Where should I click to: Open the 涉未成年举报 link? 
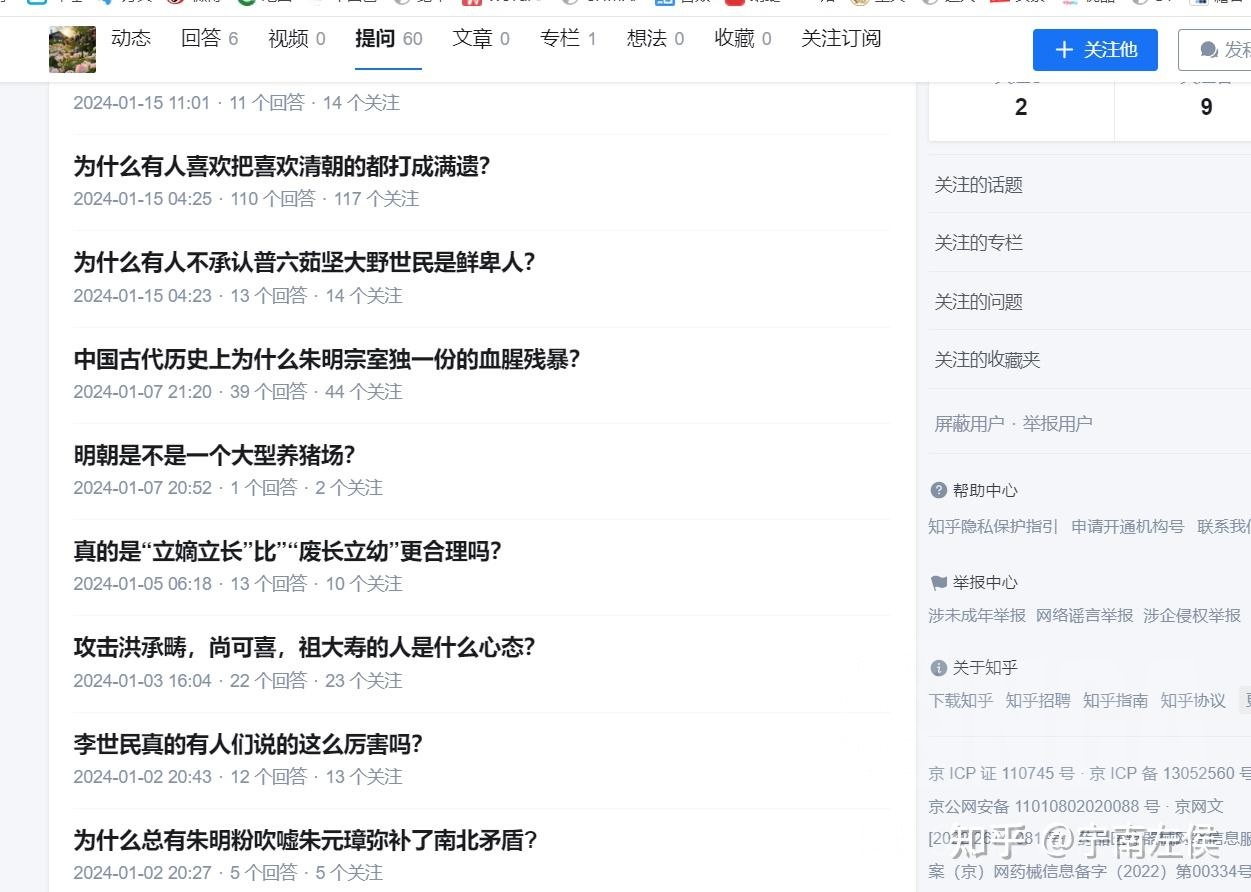[x=977, y=615]
